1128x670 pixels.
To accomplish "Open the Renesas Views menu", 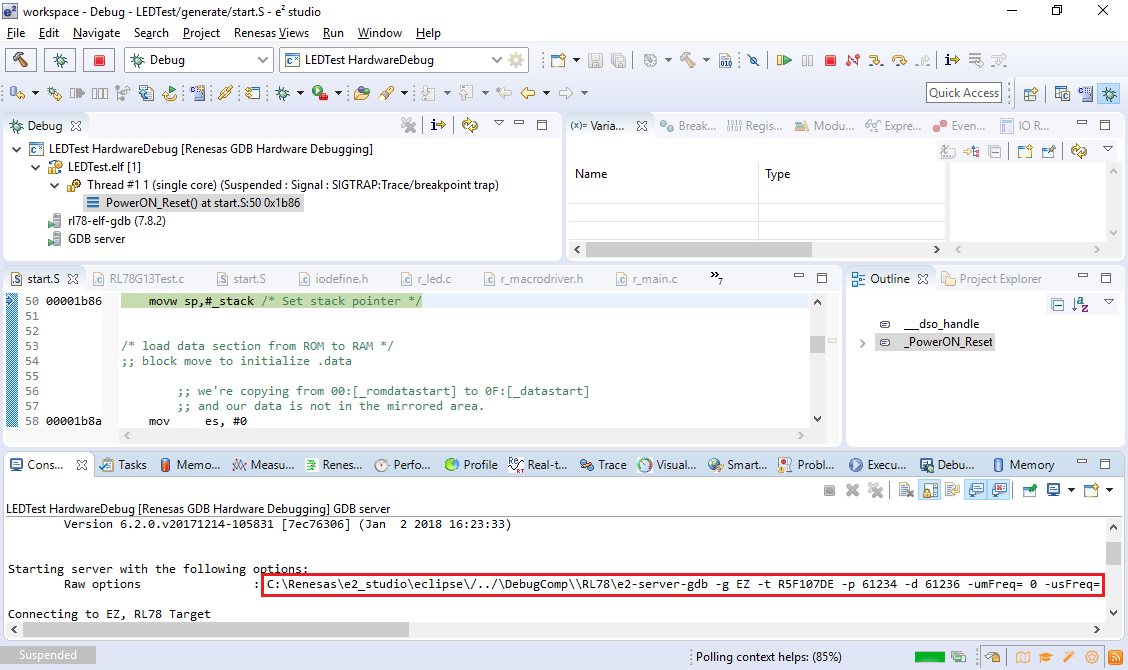I will tap(271, 33).
